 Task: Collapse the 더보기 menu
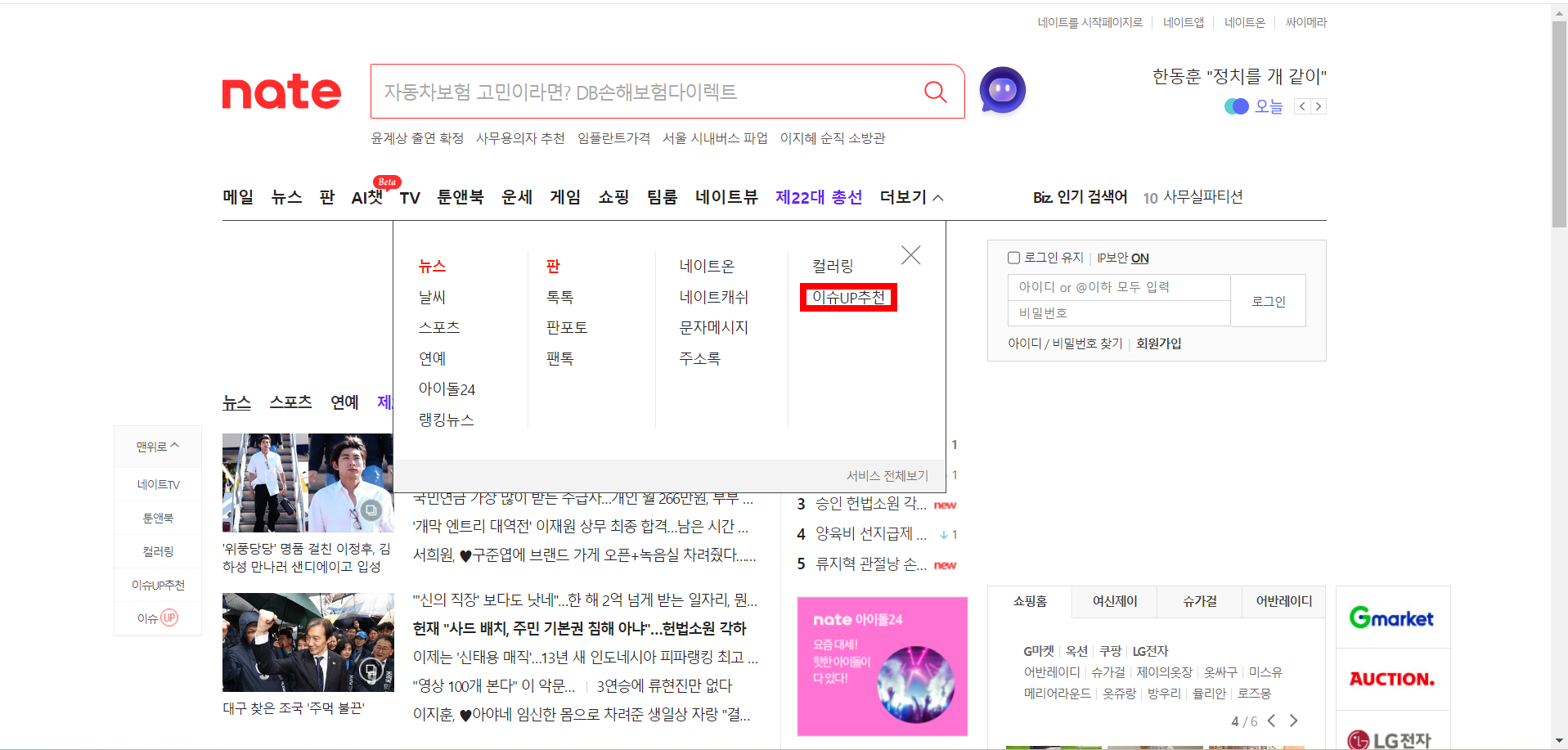pos(911,197)
